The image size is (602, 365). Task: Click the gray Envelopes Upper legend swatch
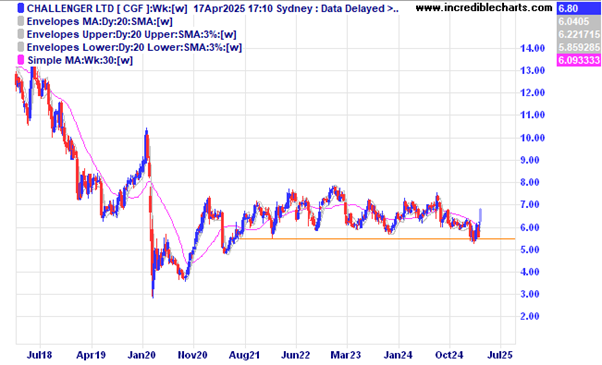[x=21, y=35]
